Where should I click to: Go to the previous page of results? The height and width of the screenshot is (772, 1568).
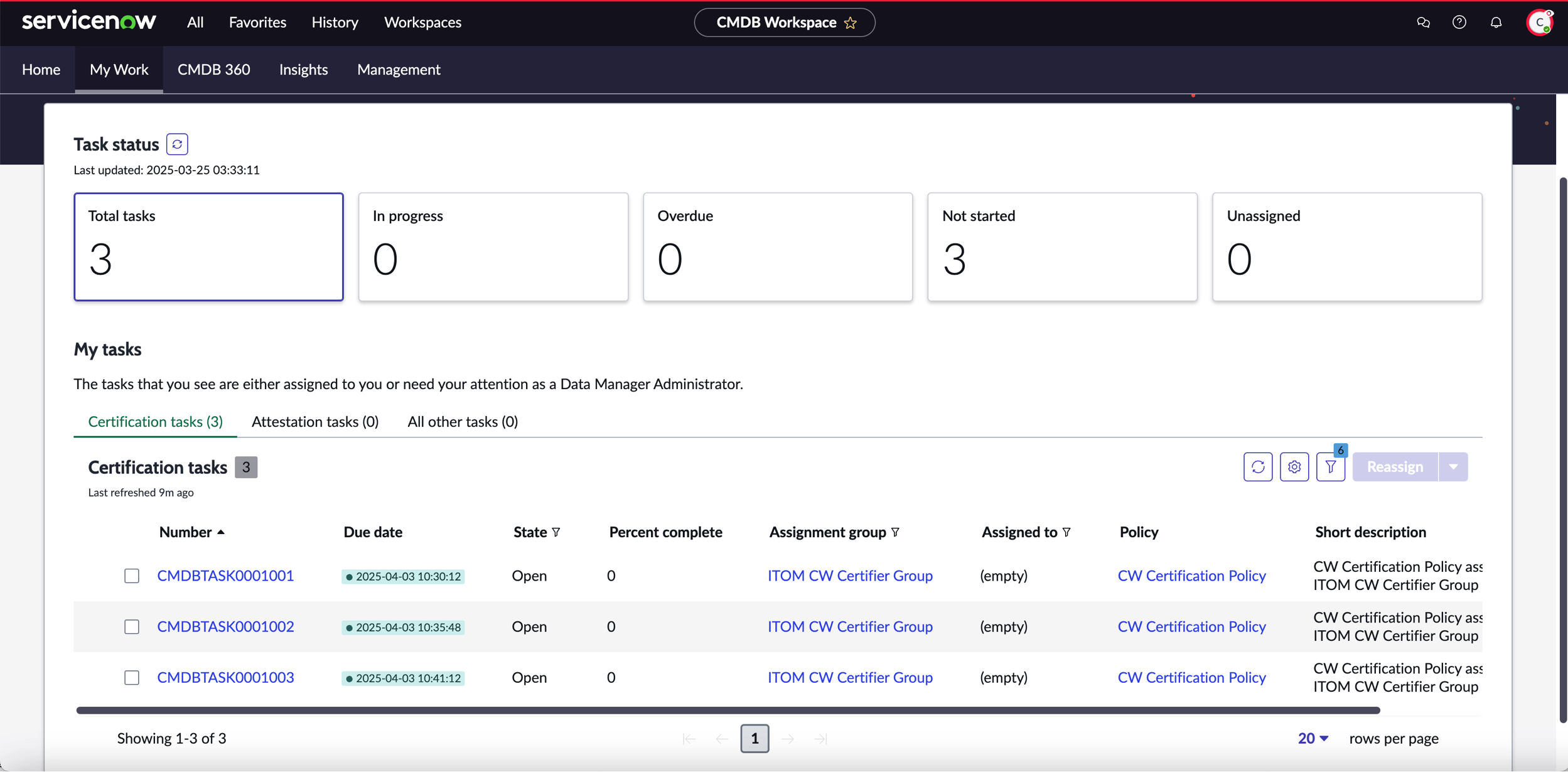click(722, 739)
